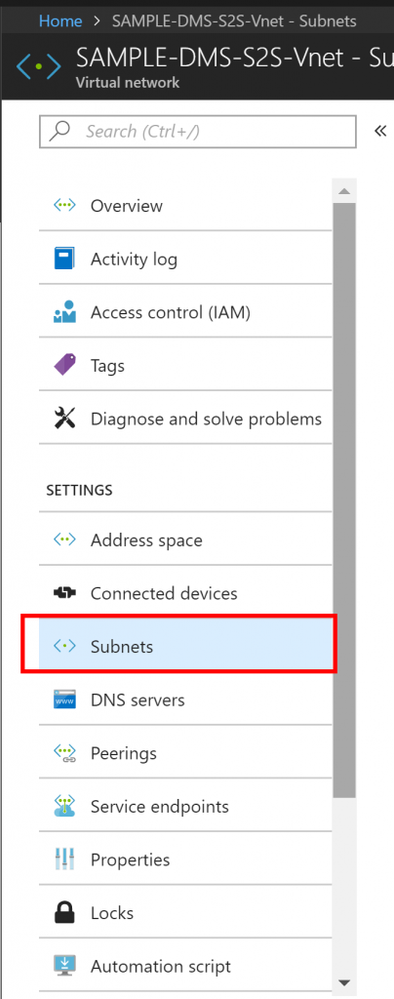Click the scrollbar down arrow

point(344,982)
